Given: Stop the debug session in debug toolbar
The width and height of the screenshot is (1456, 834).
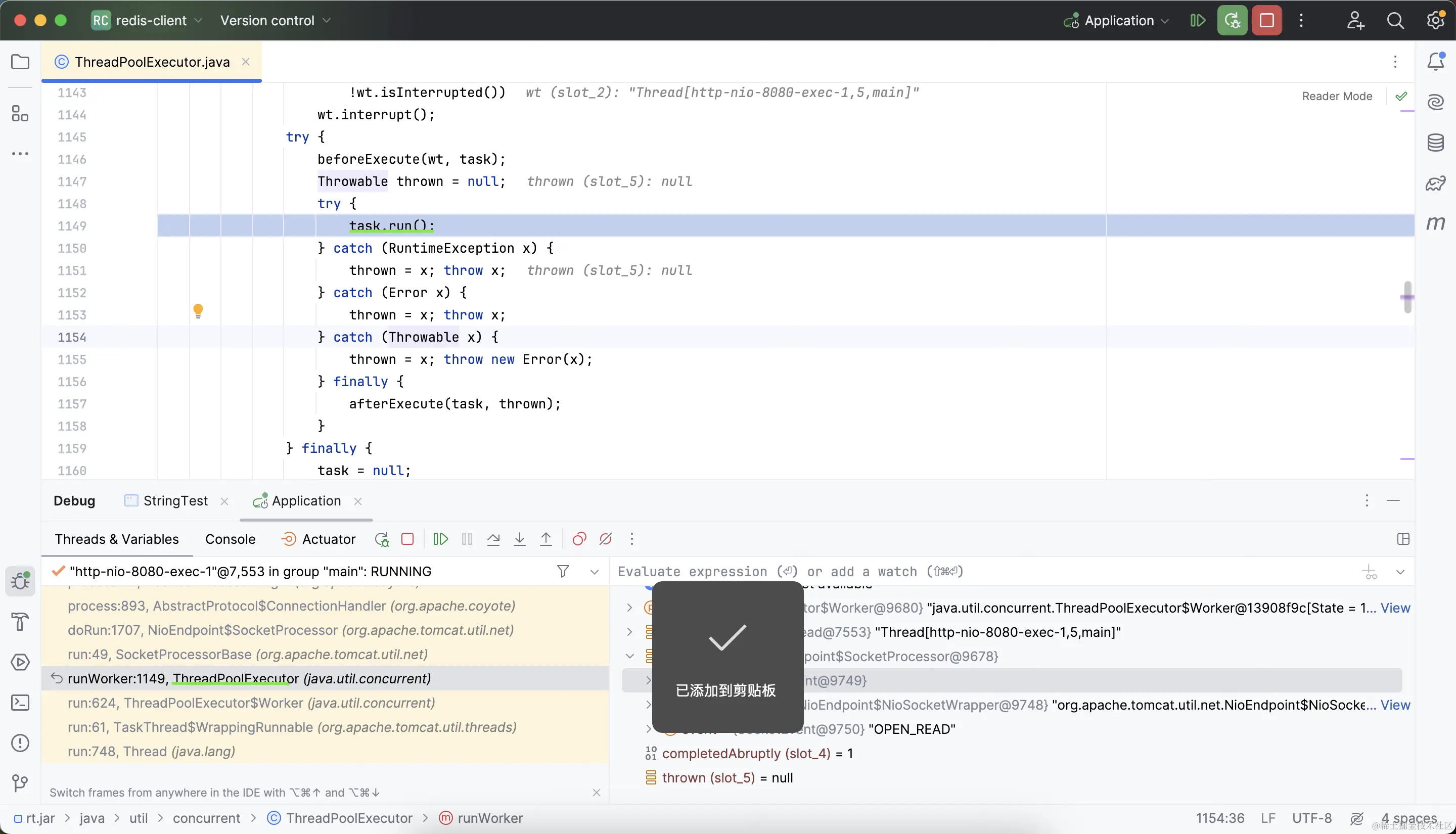Looking at the screenshot, I should pos(407,539).
